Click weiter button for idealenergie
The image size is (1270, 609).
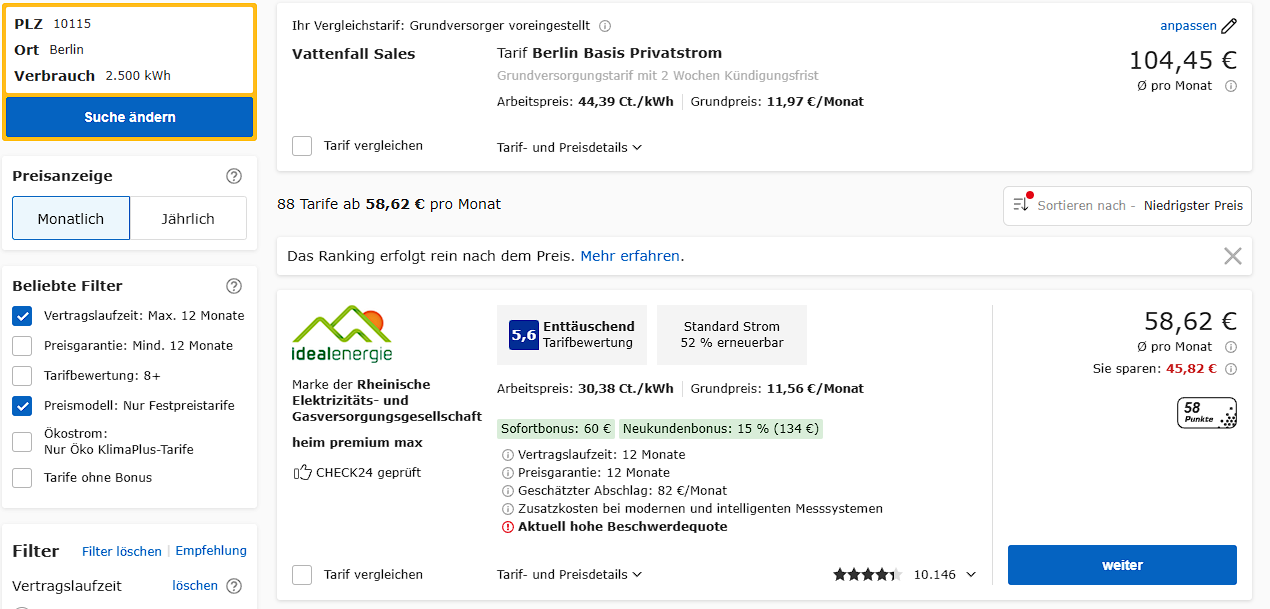tap(1122, 565)
